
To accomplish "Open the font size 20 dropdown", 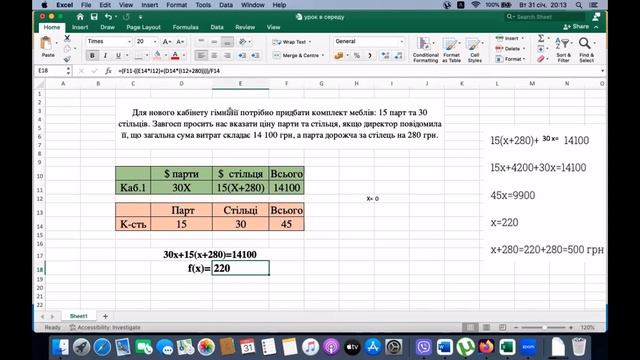I will pyautogui.click(x=155, y=42).
